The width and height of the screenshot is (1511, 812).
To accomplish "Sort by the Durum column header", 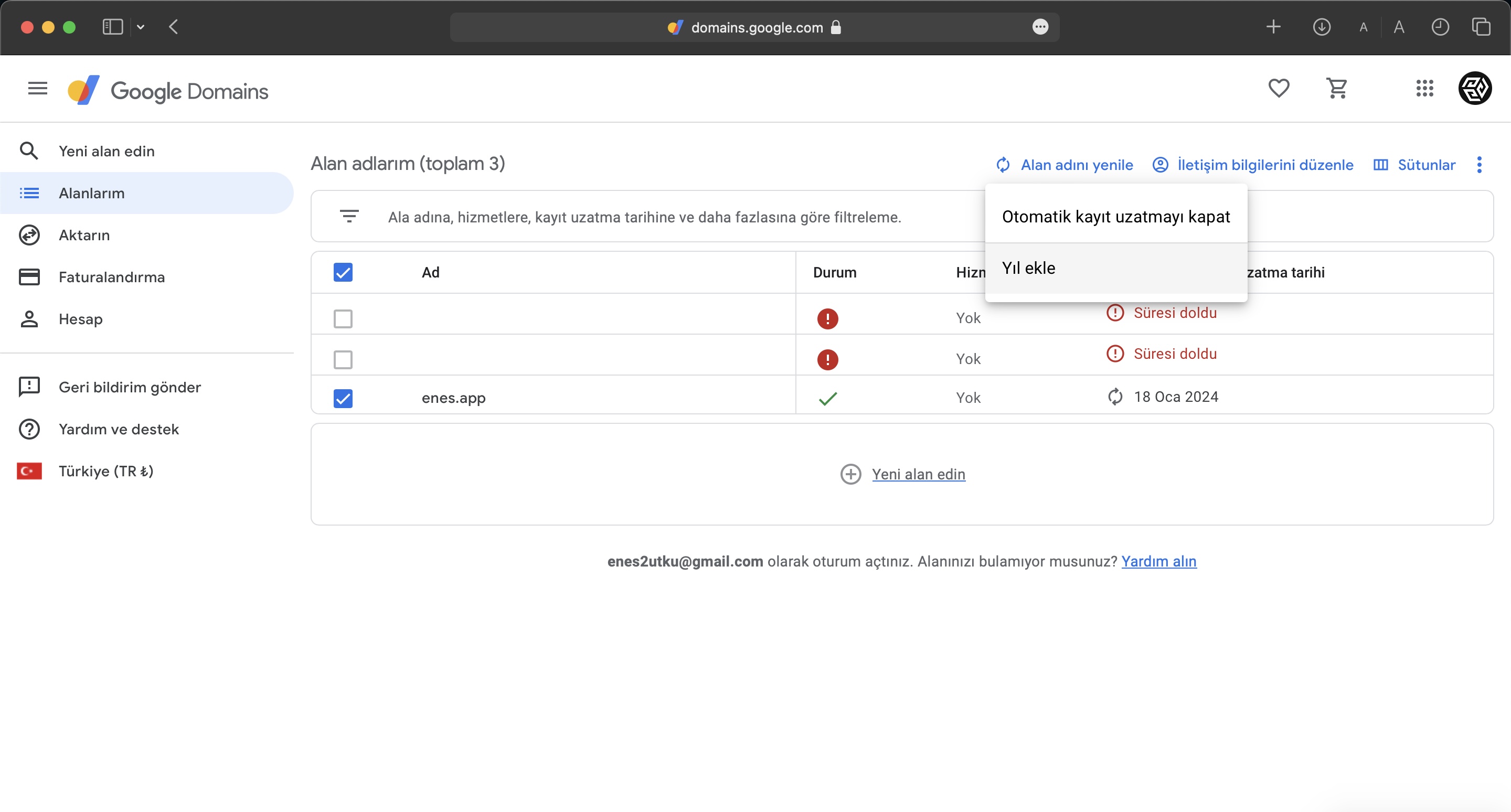I will coord(835,272).
